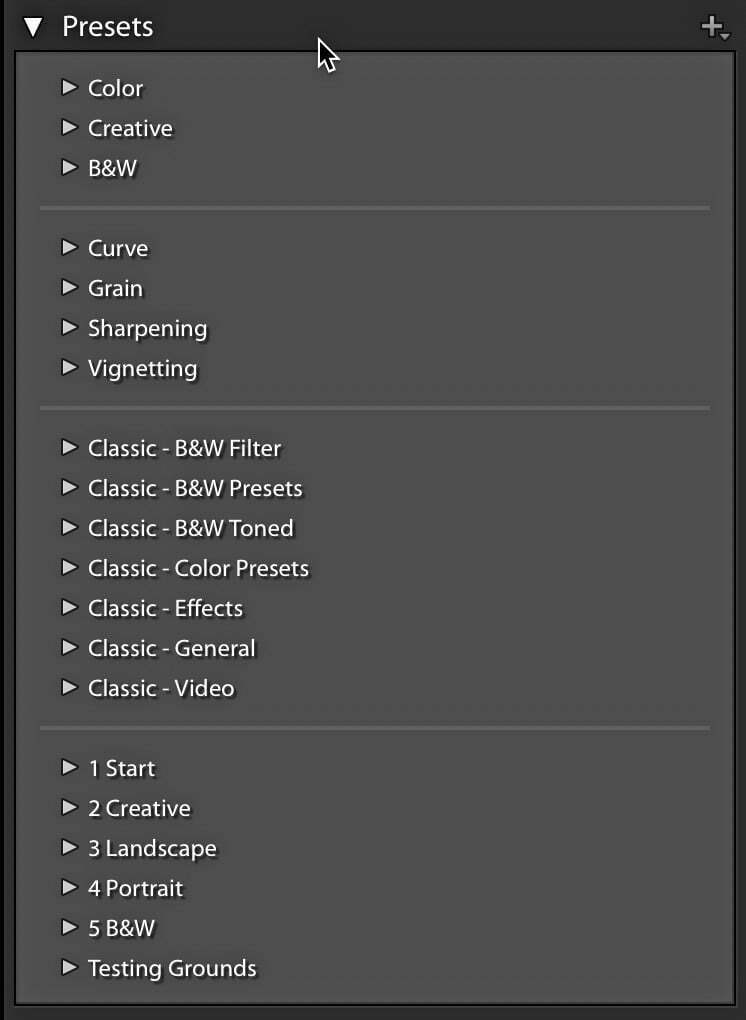This screenshot has width=746, height=1020.
Task: Expand Classic - B&W Filter arrow
Action: pos(69,448)
